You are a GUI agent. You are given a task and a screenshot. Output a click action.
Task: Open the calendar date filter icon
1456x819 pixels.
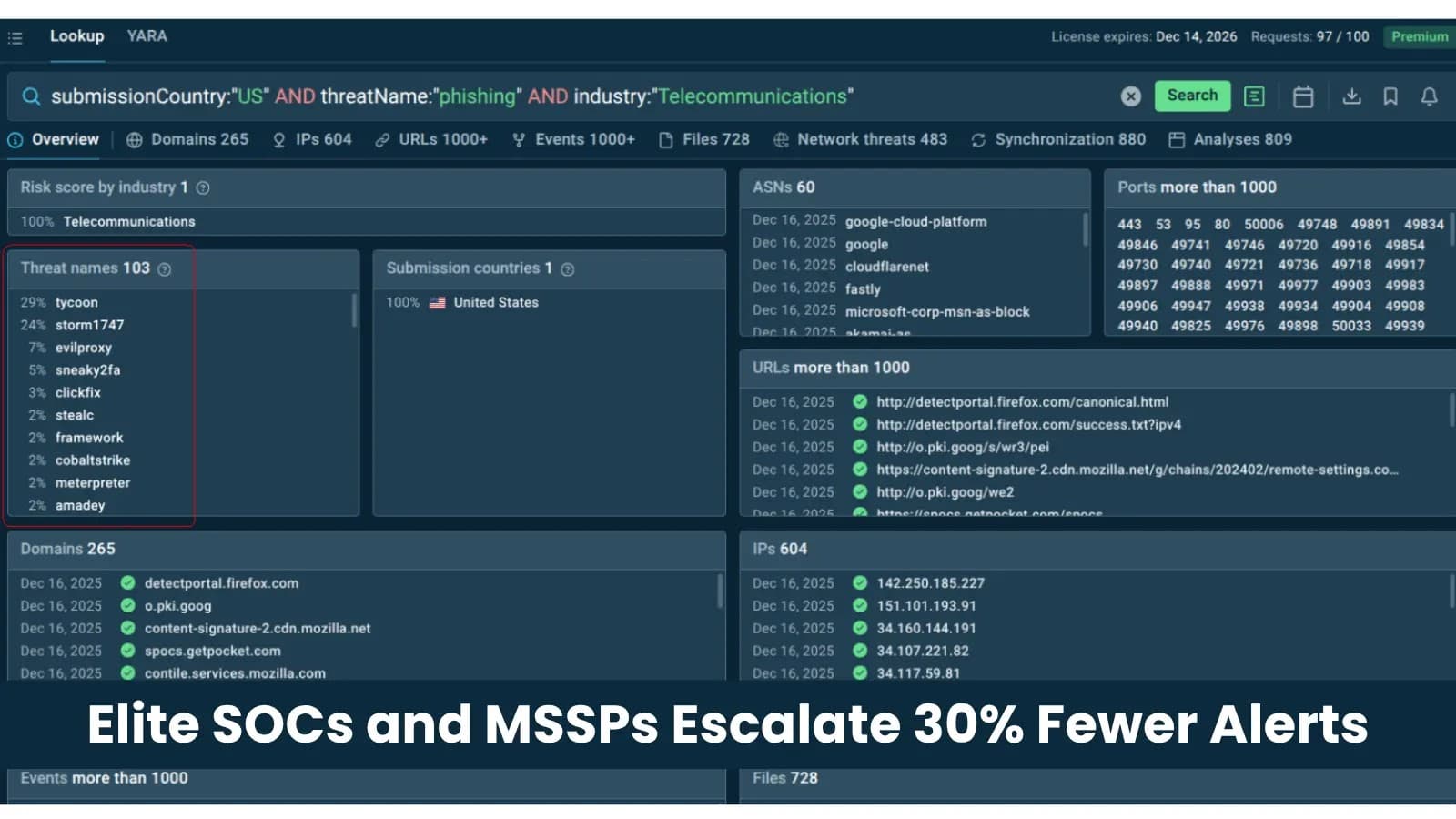(x=1303, y=96)
